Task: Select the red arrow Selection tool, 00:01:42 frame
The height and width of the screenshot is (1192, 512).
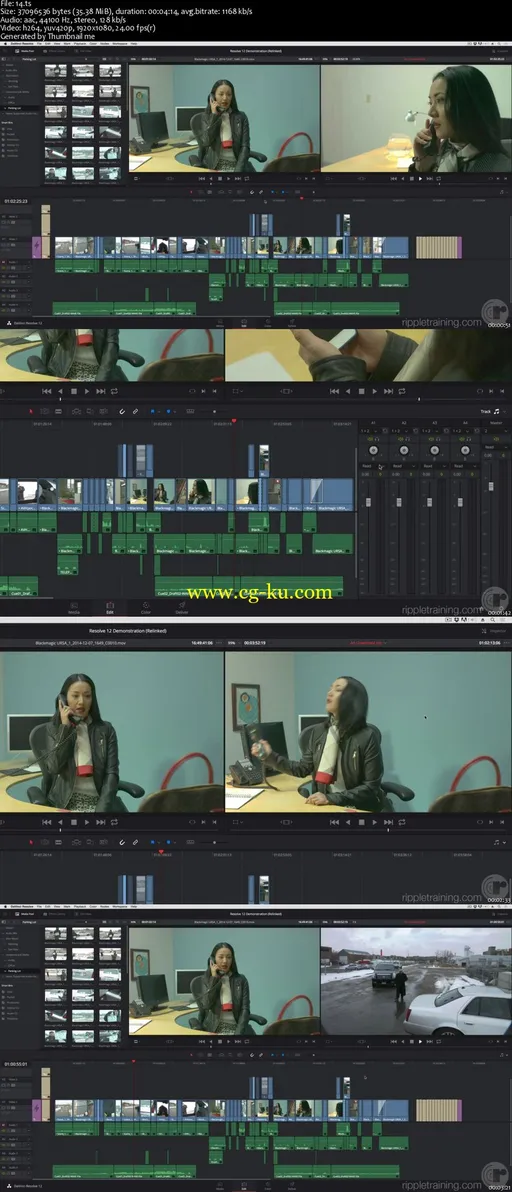Action: (x=31, y=411)
